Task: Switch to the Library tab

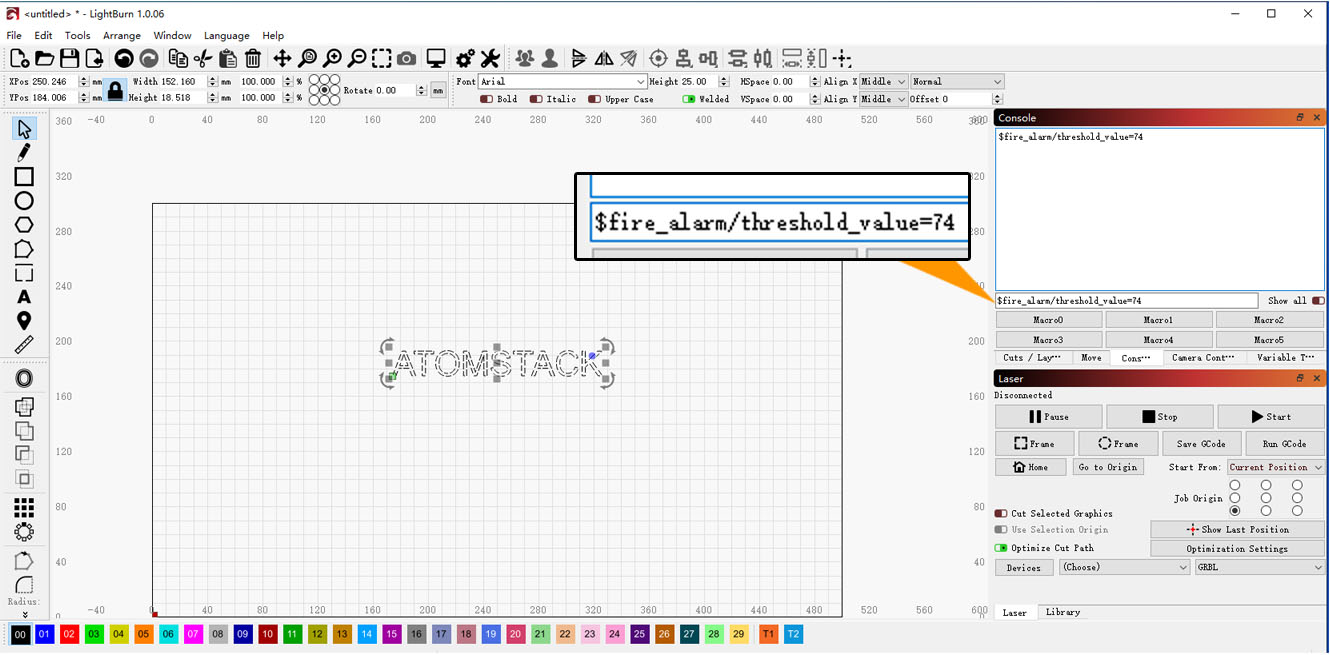Action: [1063, 612]
